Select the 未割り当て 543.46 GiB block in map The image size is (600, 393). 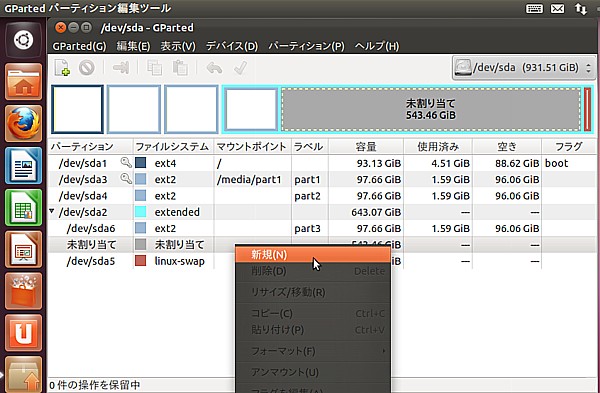[431, 109]
